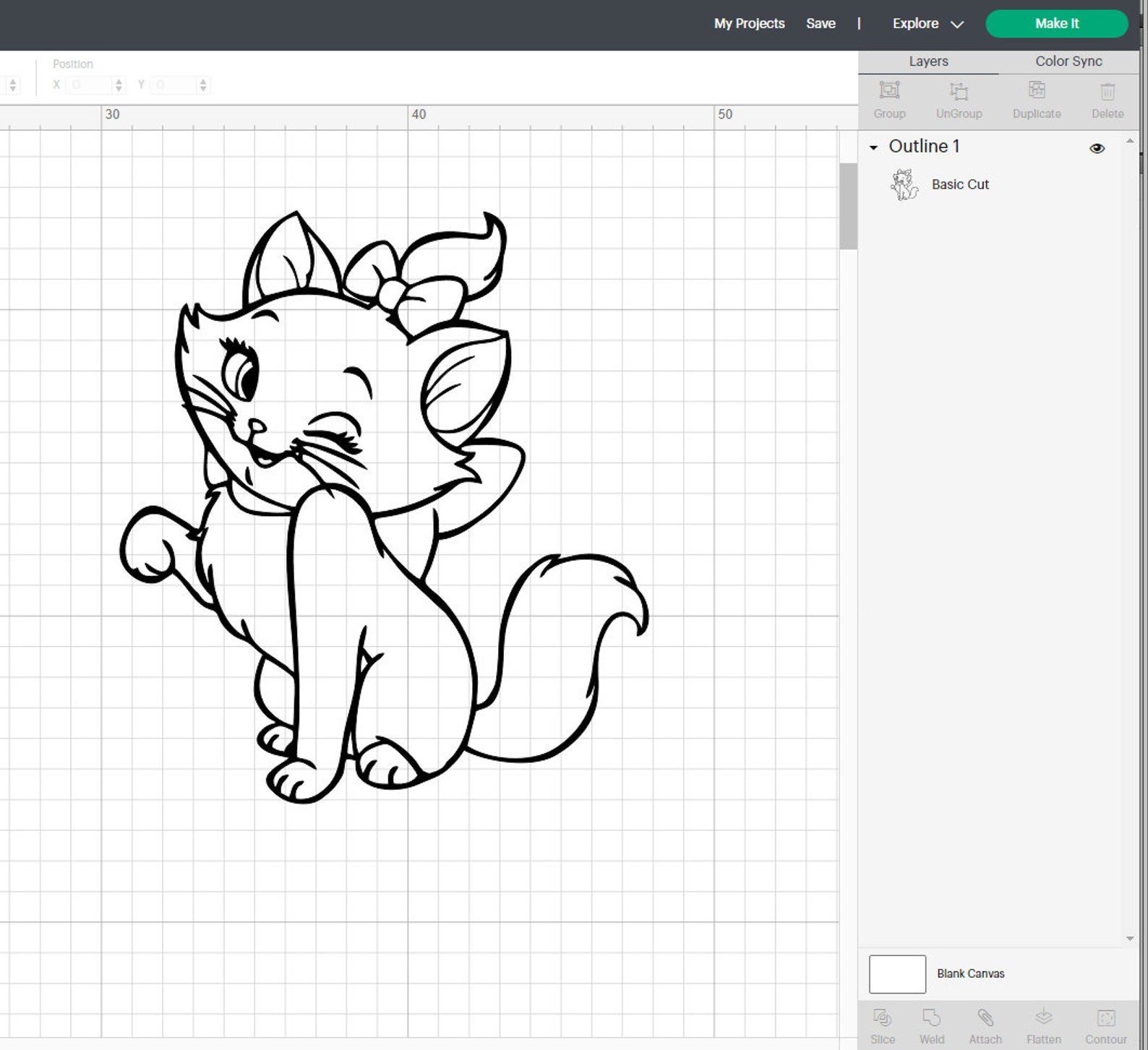The image size is (1148, 1050).
Task: Click the Outline 1 layer name
Action: pos(924,146)
